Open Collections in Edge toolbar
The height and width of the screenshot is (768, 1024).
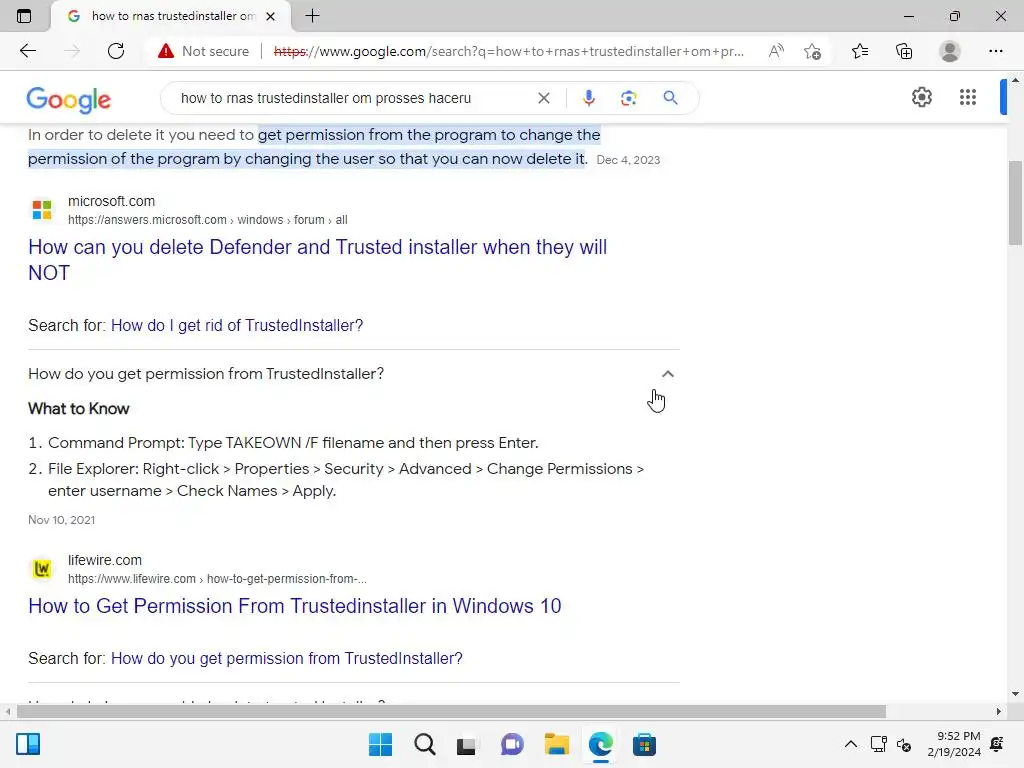coord(904,51)
